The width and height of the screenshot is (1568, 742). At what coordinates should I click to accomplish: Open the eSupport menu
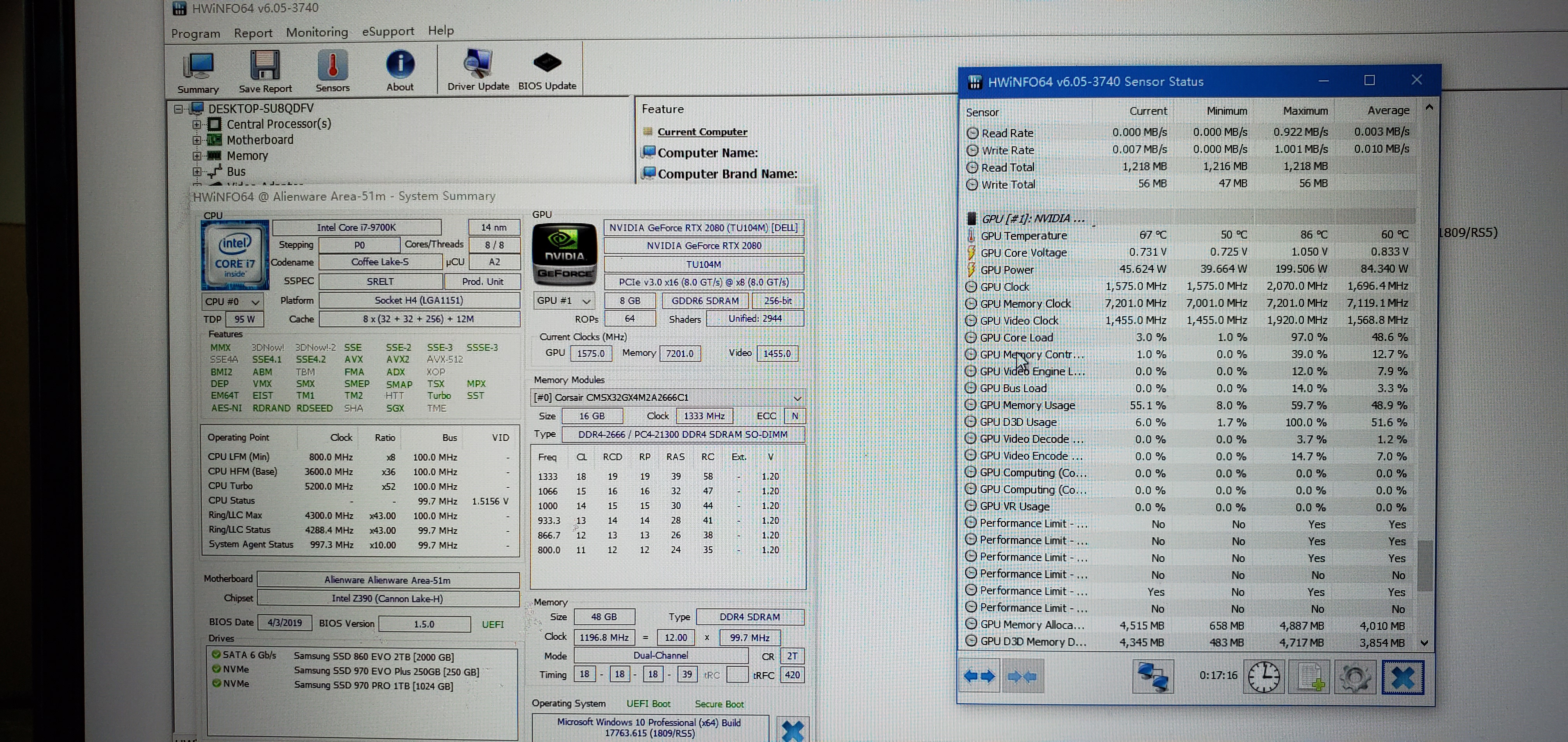pos(388,31)
